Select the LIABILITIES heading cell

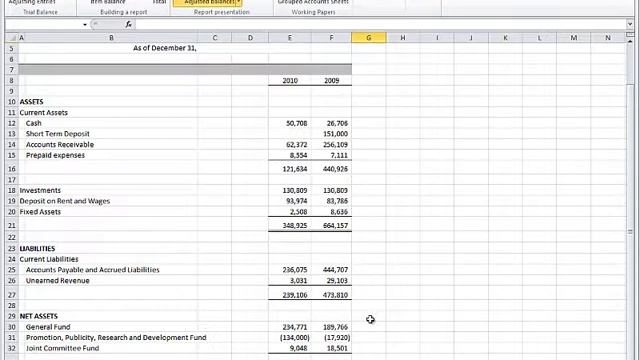pyautogui.click(x=37, y=248)
